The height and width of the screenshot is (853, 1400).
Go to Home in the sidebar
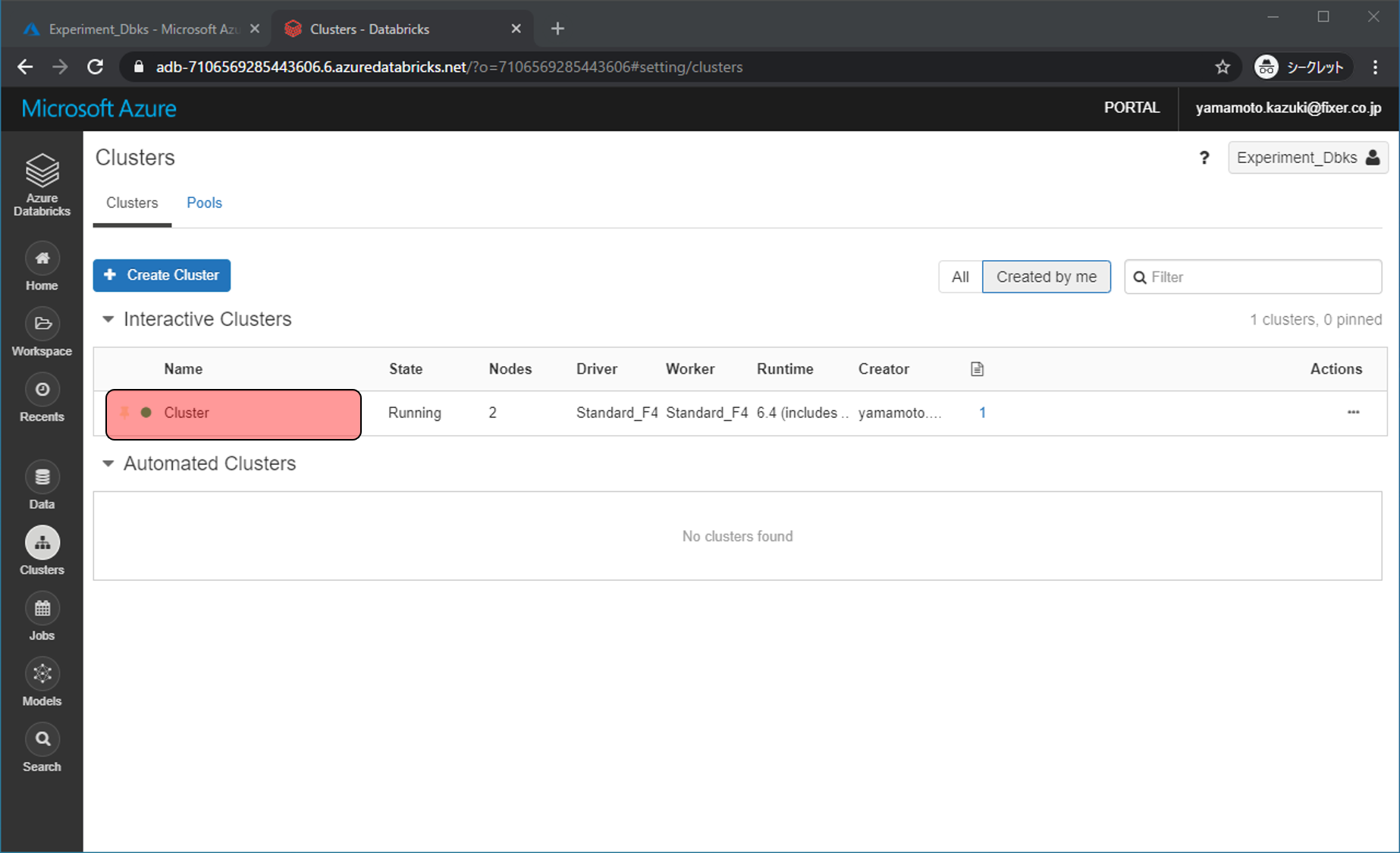point(42,267)
